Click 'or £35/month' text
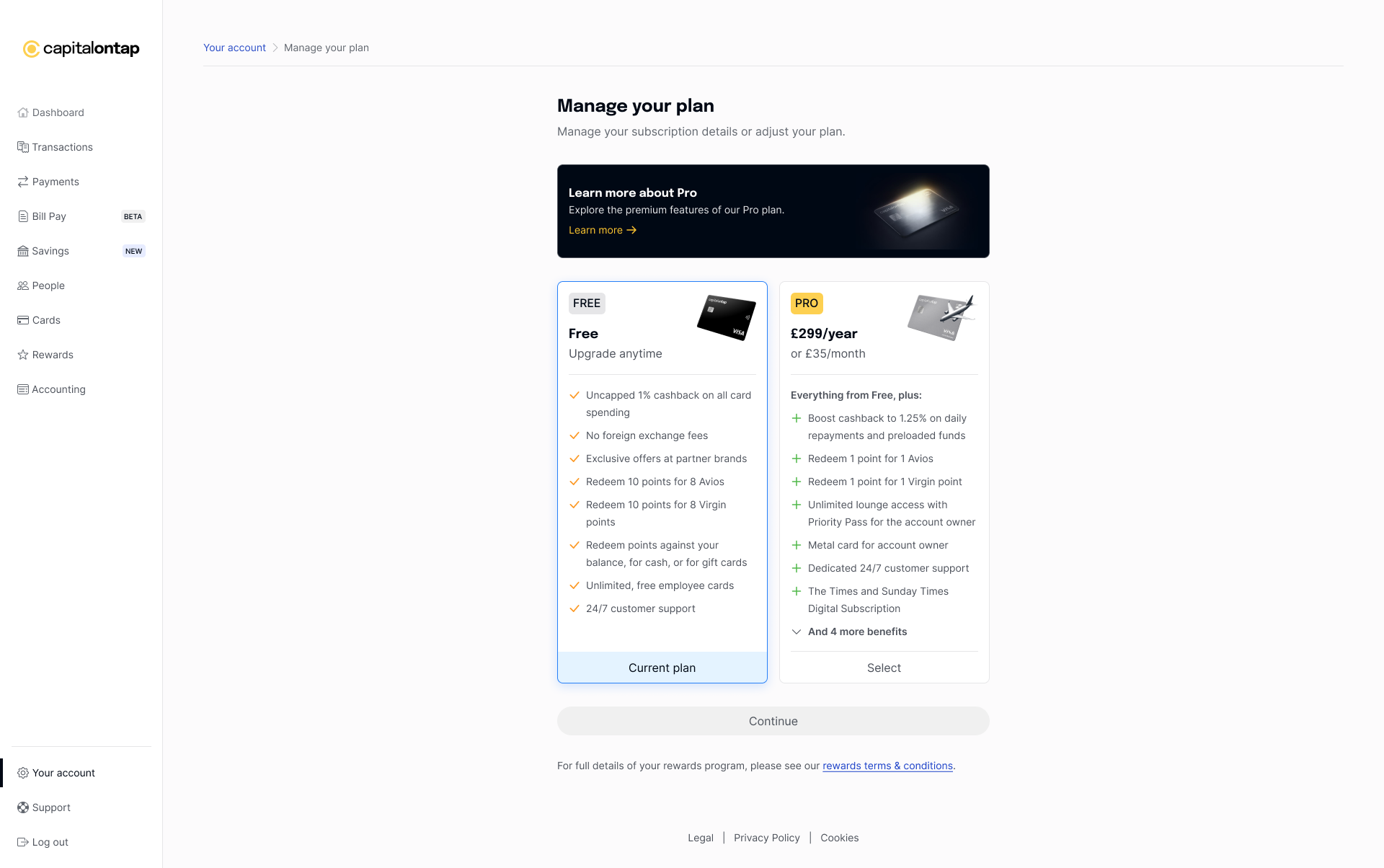Viewport: 1384px width, 868px height. [x=828, y=354]
